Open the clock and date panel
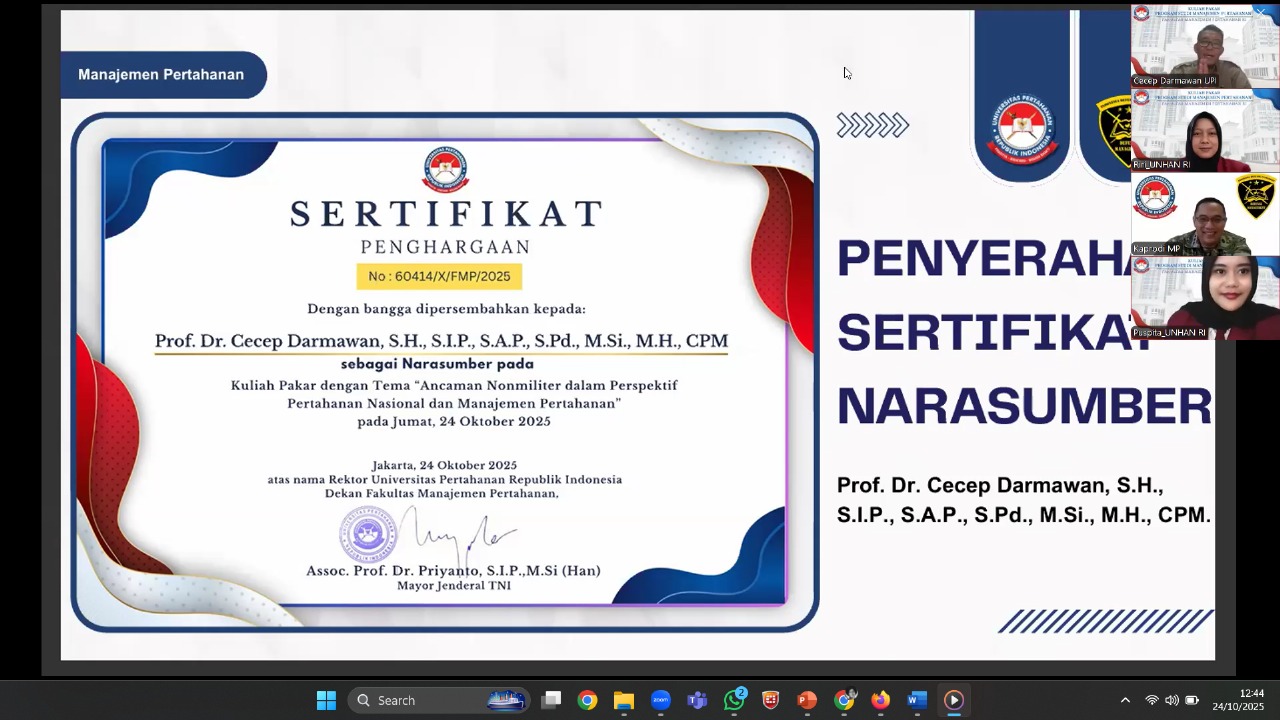Viewport: 1280px width, 720px height. [1238, 700]
